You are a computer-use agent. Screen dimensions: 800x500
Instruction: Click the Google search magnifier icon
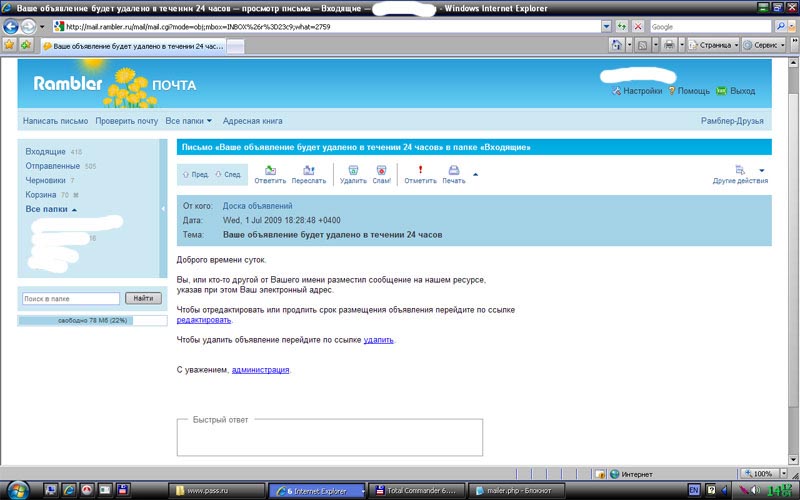point(780,27)
